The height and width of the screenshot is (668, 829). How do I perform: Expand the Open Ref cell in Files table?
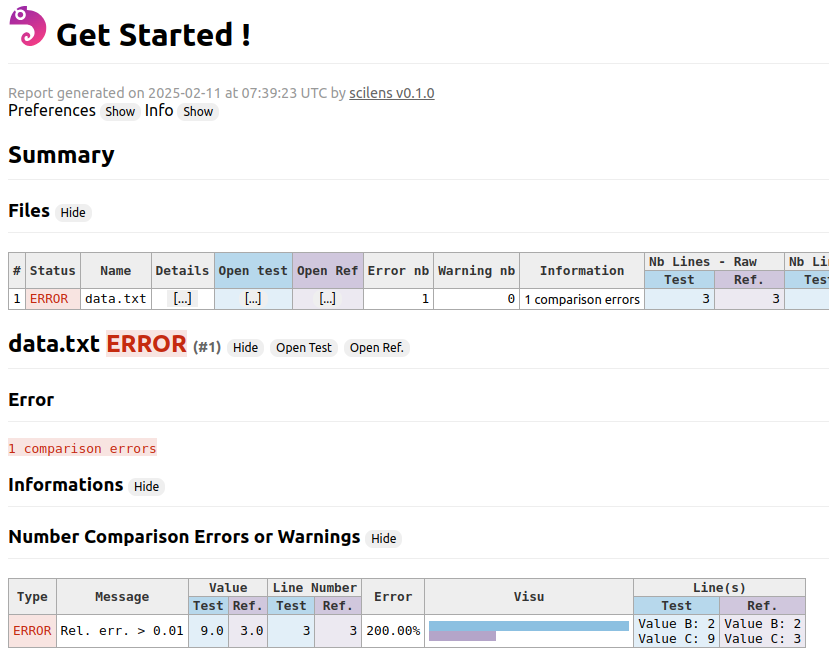coord(327,298)
